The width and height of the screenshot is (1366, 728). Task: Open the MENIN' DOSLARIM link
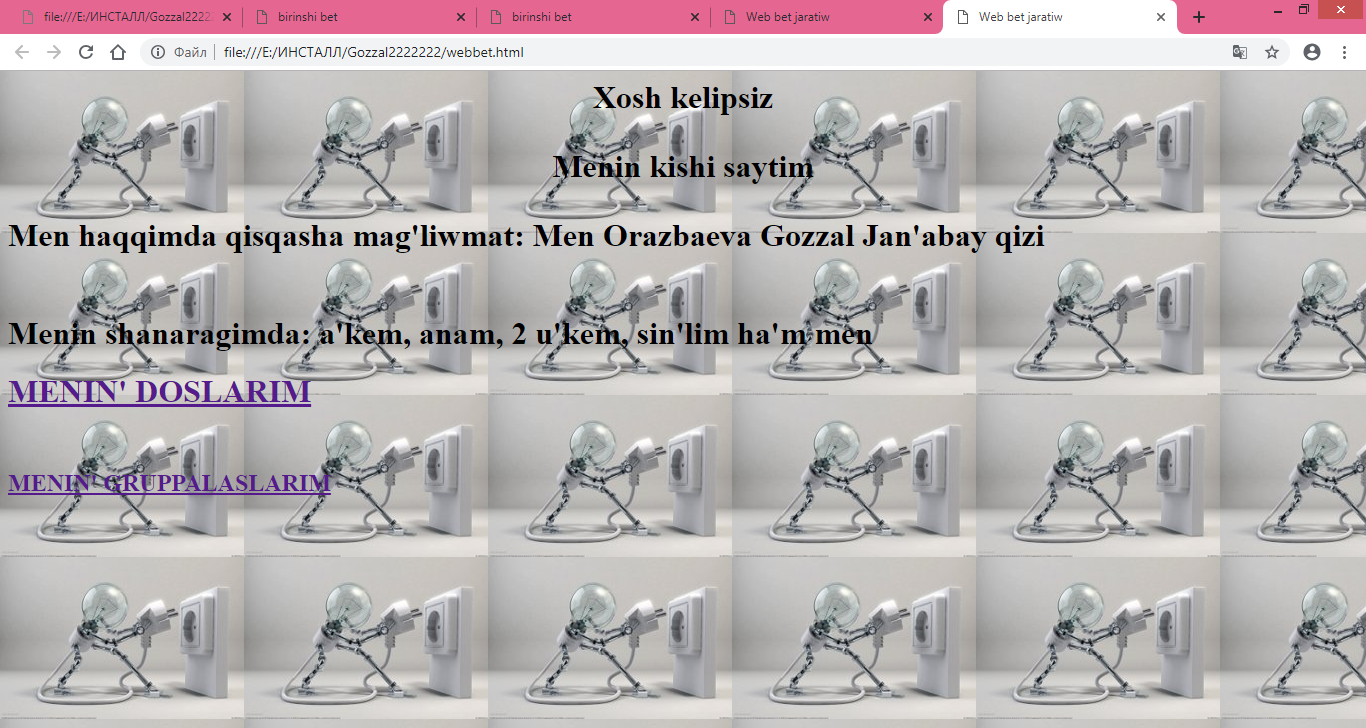point(159,392)
